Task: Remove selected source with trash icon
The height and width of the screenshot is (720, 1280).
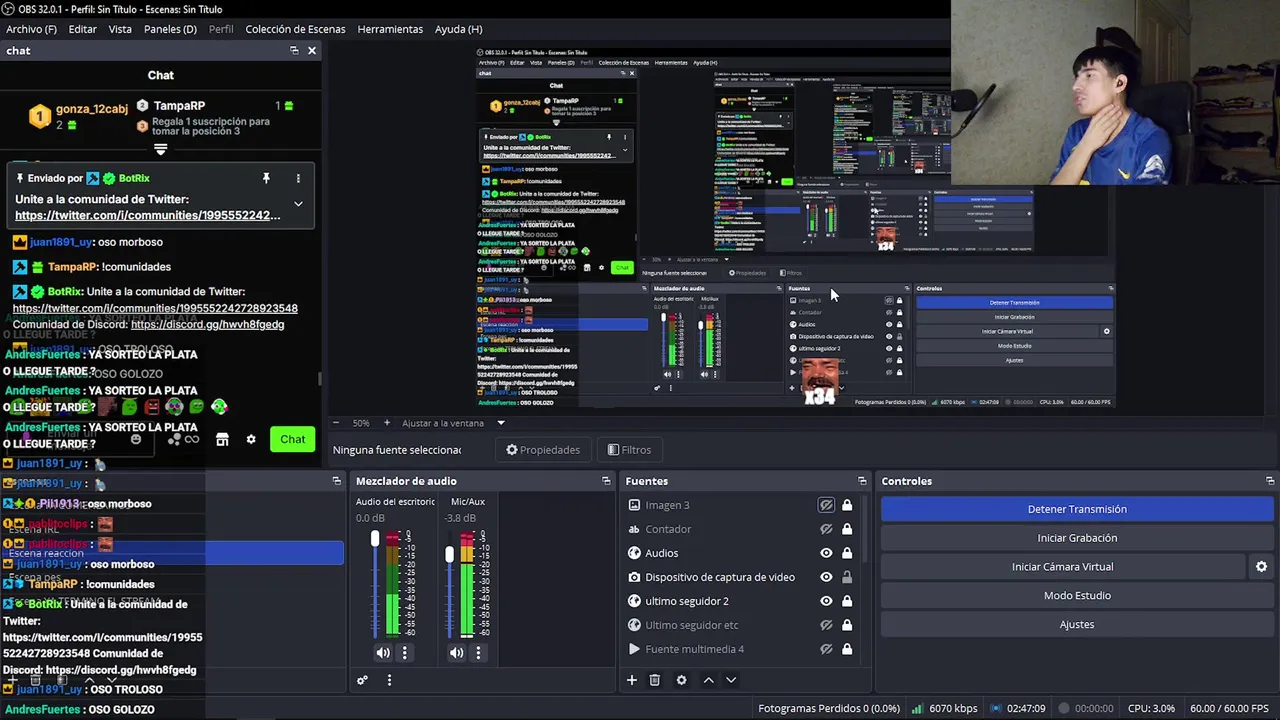Action: (655, 680)
